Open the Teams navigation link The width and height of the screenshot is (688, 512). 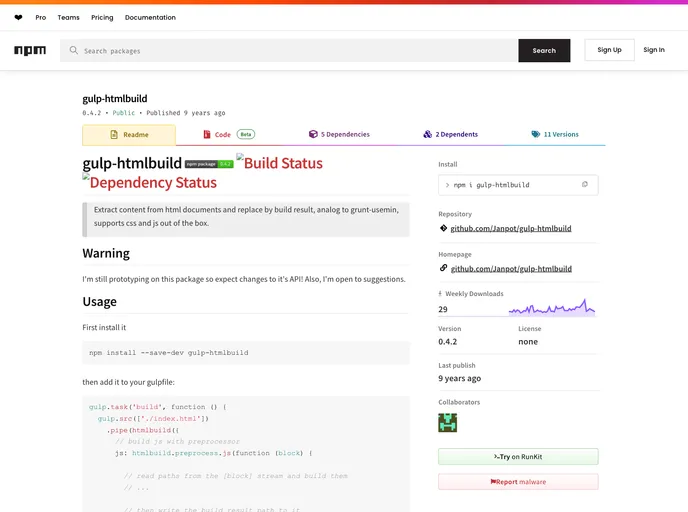68,18
